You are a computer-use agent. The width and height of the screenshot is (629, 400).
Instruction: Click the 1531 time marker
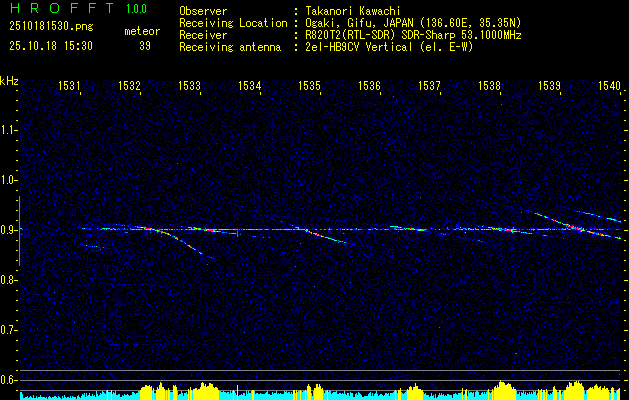pyautogui.click(x=69, y=85)
